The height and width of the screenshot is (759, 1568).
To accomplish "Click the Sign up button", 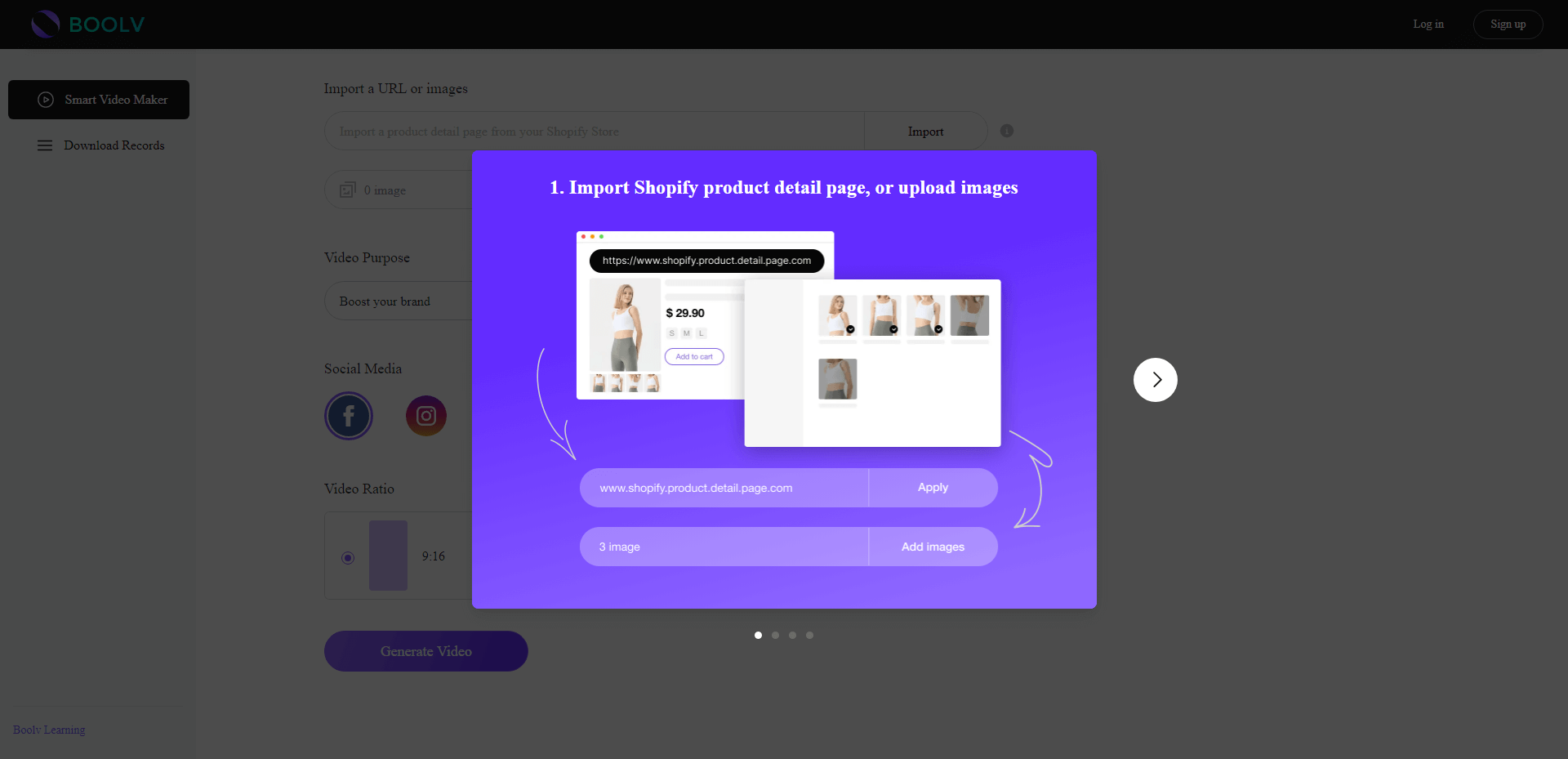I will pos(1508,25).
